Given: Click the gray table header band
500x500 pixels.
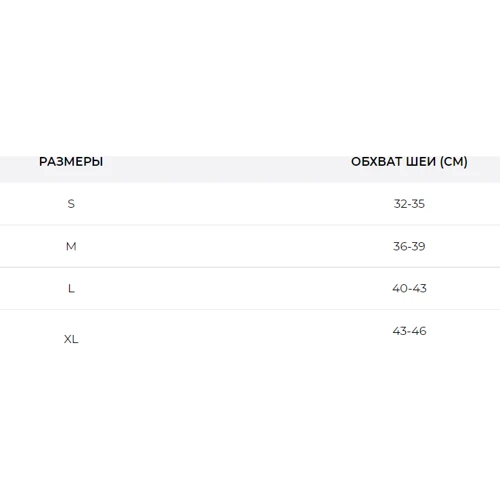Looking at the screenshot, I should click(250, 169).
